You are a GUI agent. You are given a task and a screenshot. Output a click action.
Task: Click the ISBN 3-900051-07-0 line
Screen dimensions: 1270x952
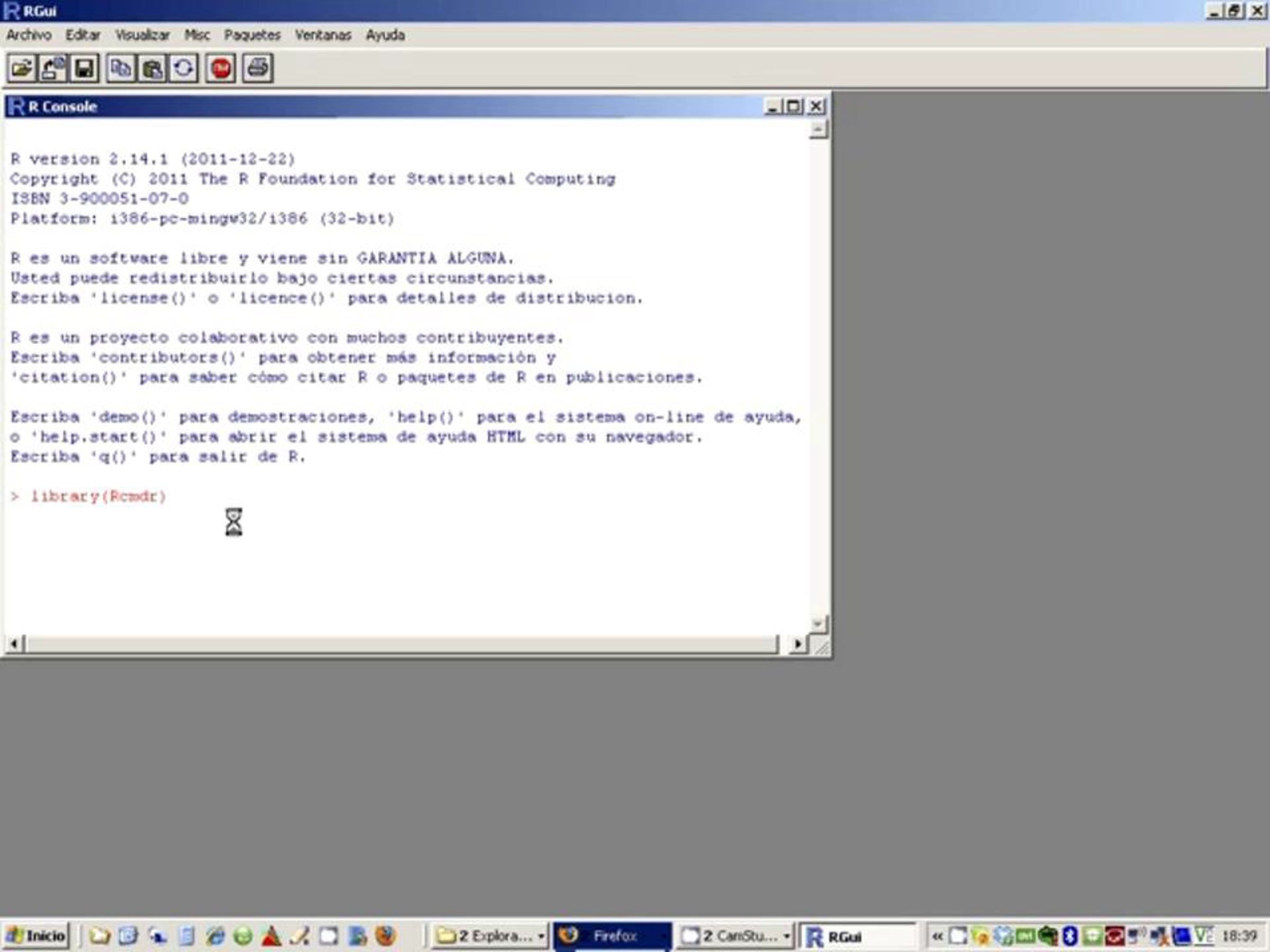[x=99, y=198]
